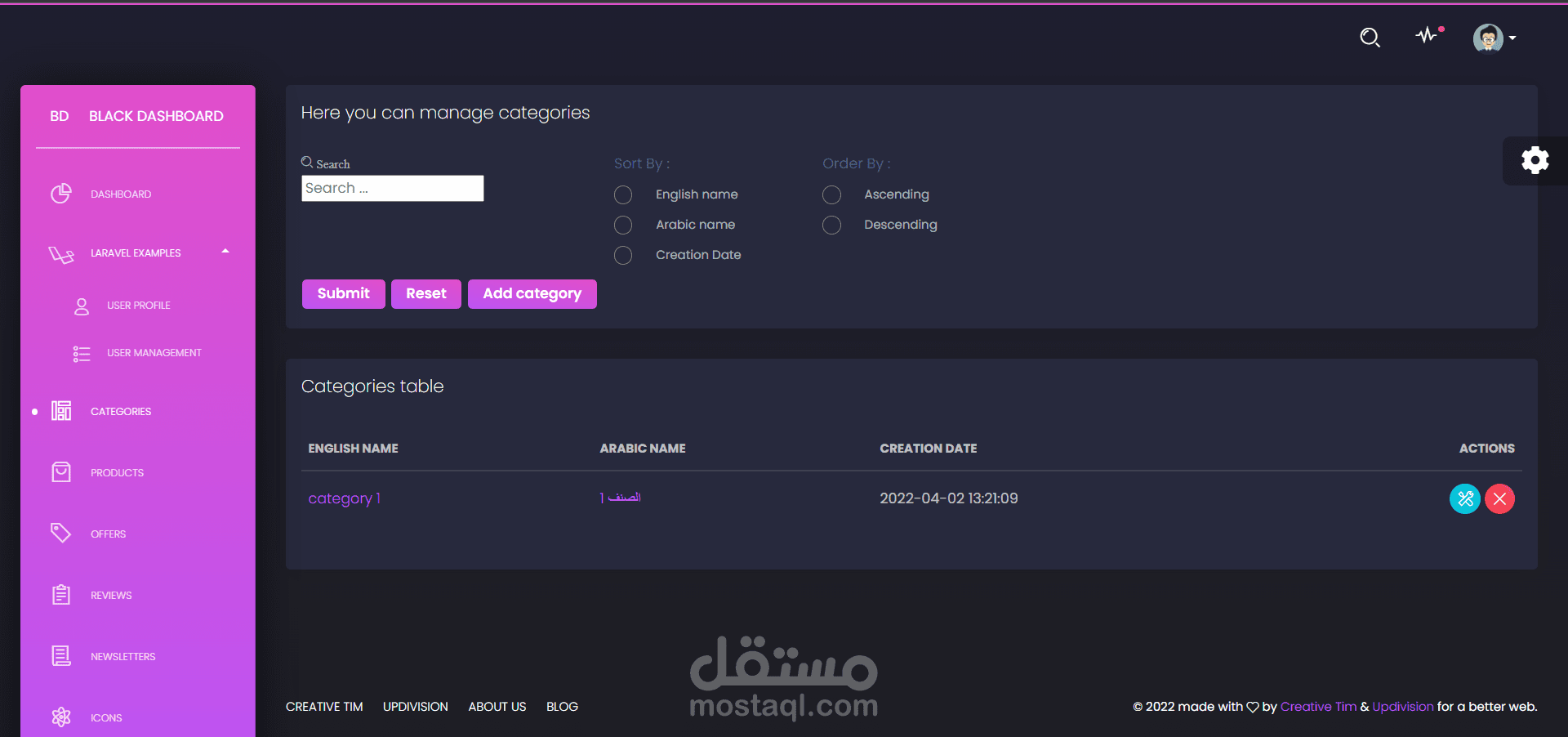Expand the profile dropdown caret
This screenshot has width=1568, height=737.
1512,38
